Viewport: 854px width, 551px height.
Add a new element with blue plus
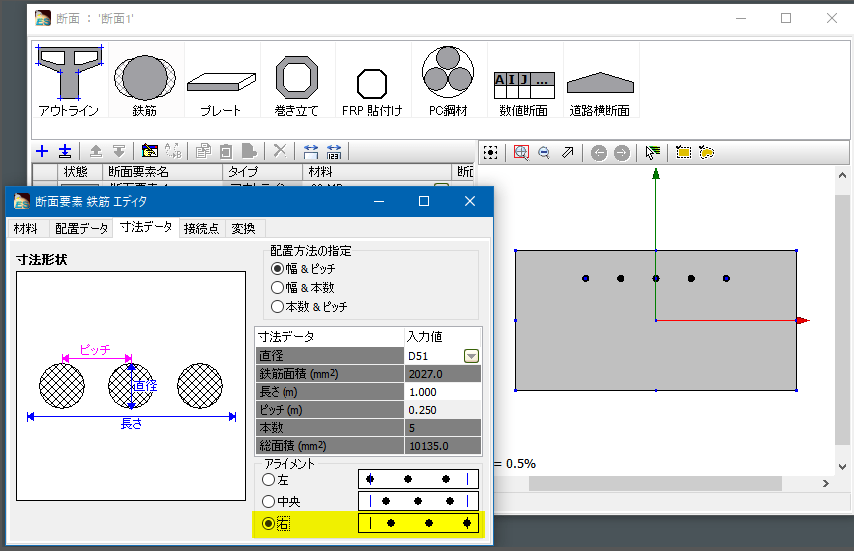[42, 151]
